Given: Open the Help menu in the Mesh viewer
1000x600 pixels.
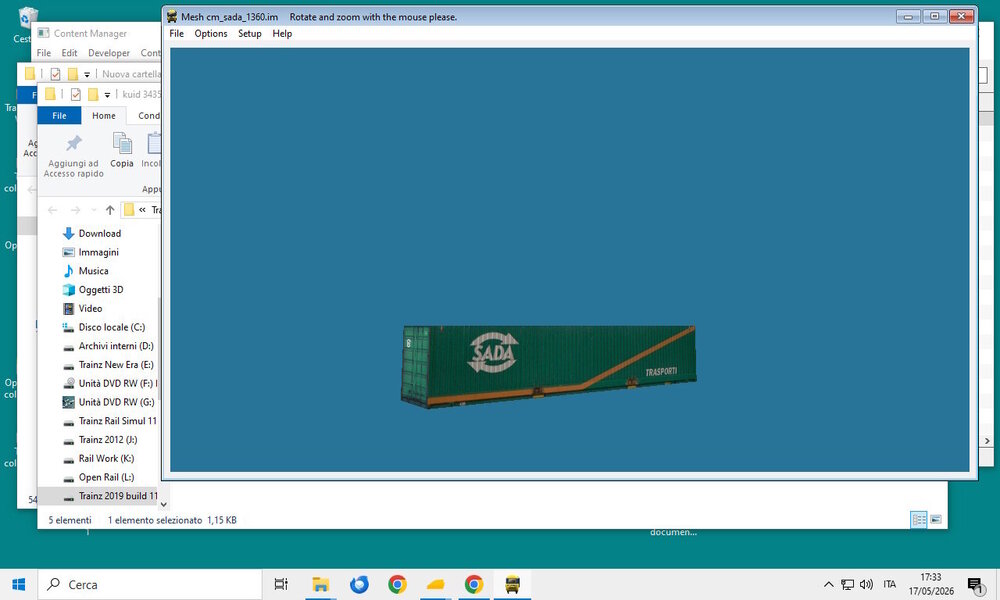Looking at the screenshot, I should 282,34.
